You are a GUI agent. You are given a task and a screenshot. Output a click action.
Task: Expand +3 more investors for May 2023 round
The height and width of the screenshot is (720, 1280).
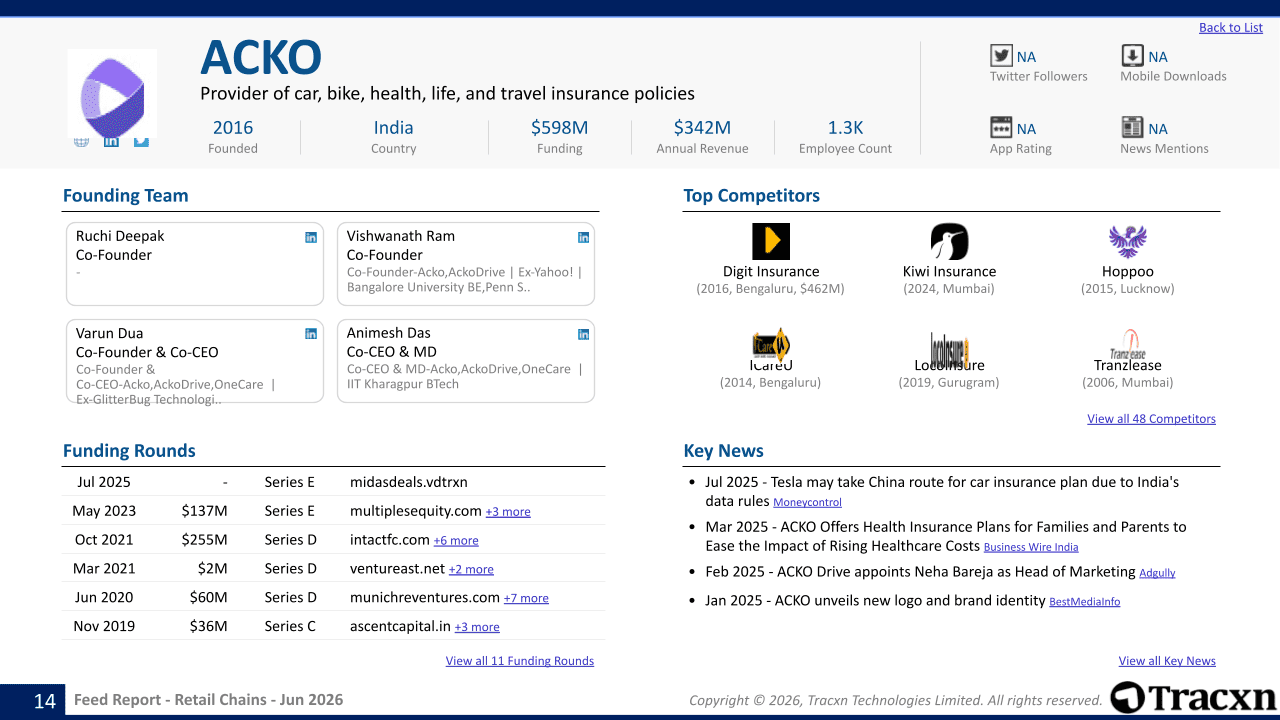tap(508, 512)
